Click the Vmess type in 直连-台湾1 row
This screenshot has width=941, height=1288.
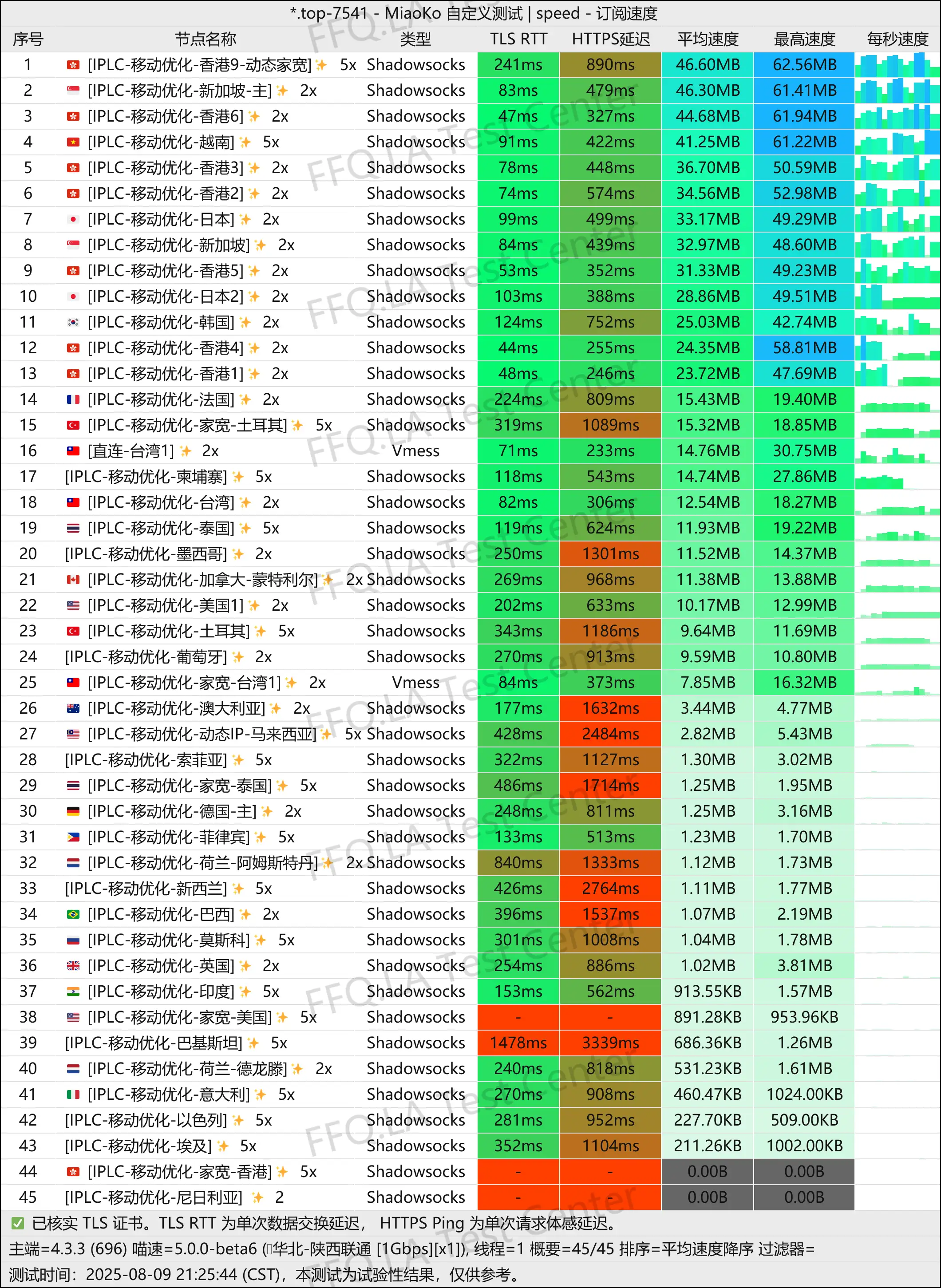click(415, 451)
